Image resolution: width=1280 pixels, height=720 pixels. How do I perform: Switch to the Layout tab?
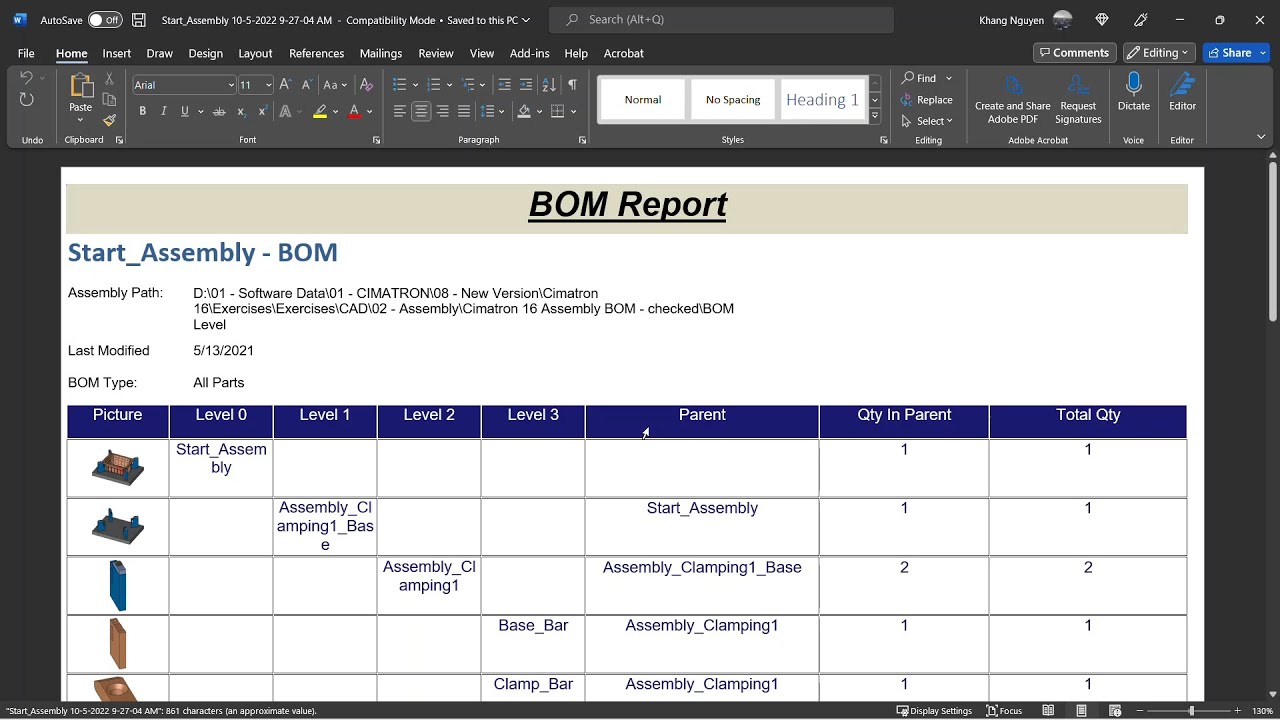255,53
